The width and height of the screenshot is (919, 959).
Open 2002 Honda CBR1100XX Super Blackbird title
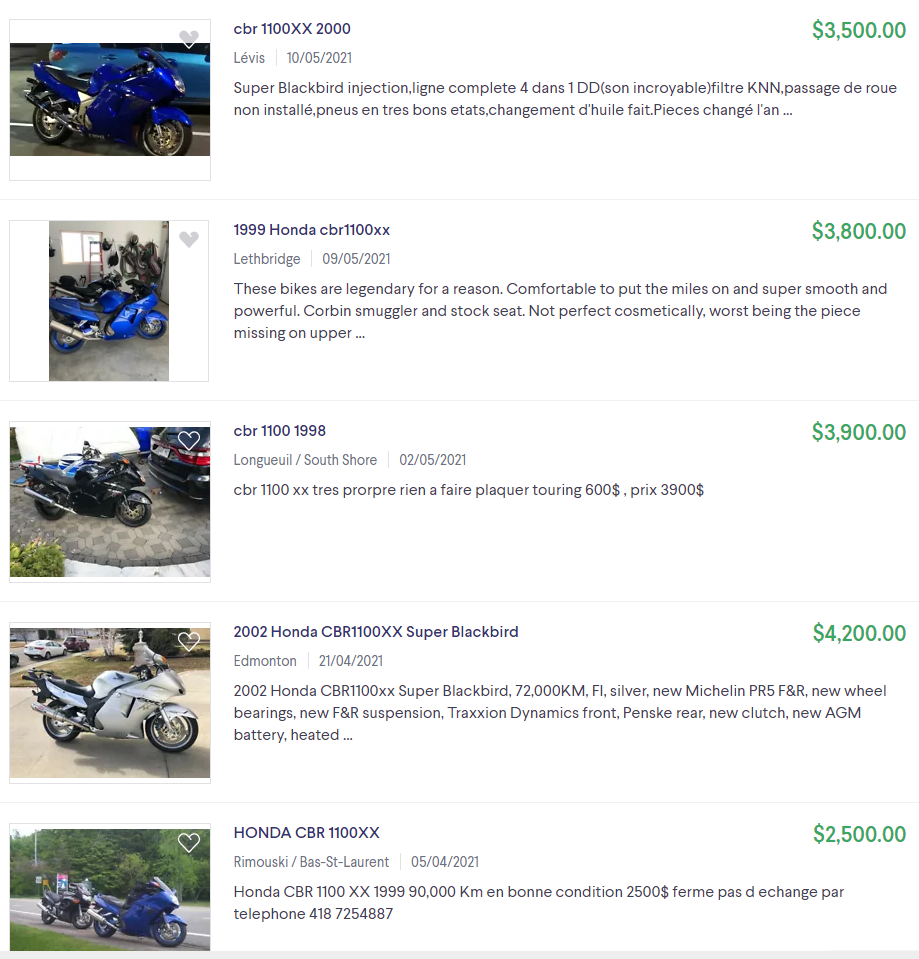tap(376, 632)
